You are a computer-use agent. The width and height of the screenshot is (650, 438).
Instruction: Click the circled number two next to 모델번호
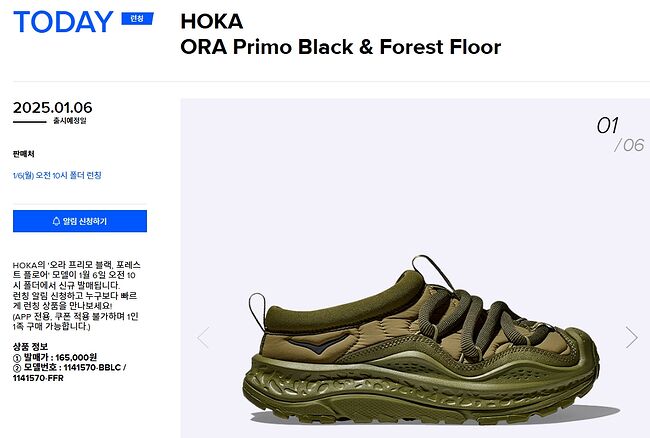(x=17, y=368)
